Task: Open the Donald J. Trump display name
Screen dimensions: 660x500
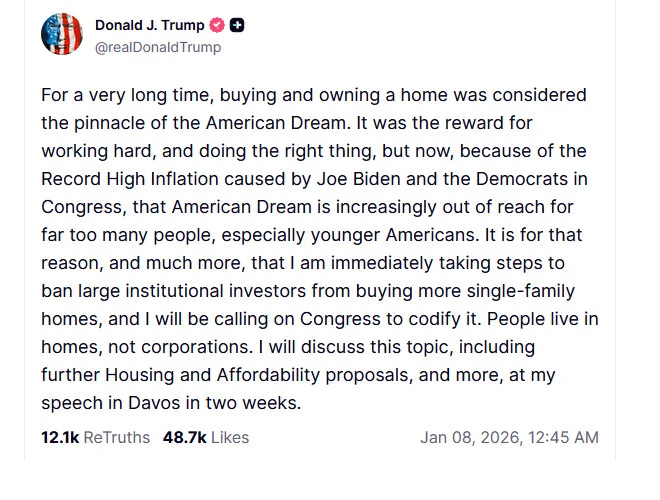Action: (x=149, y=25)
